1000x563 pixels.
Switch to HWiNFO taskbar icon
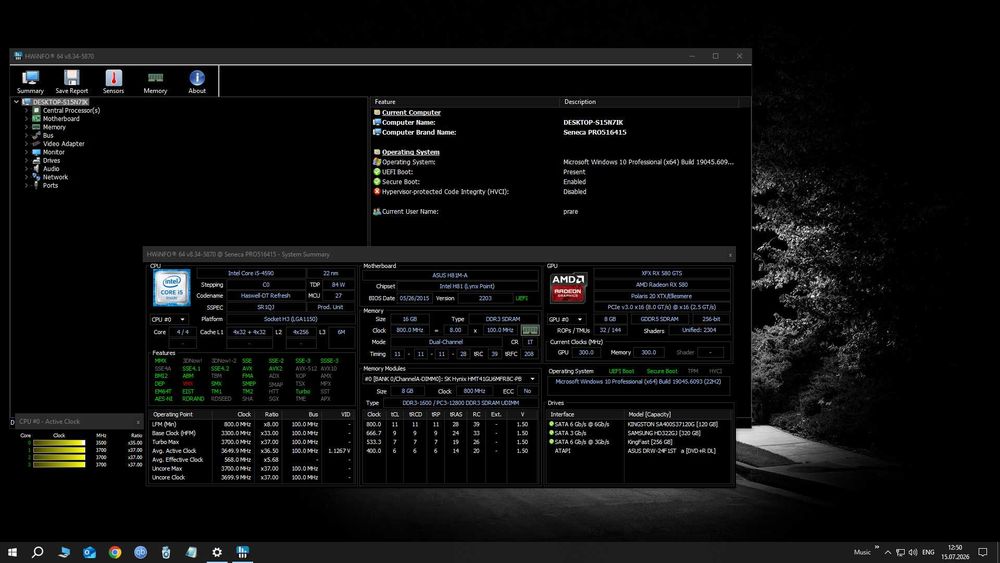[x=242, y=552]
